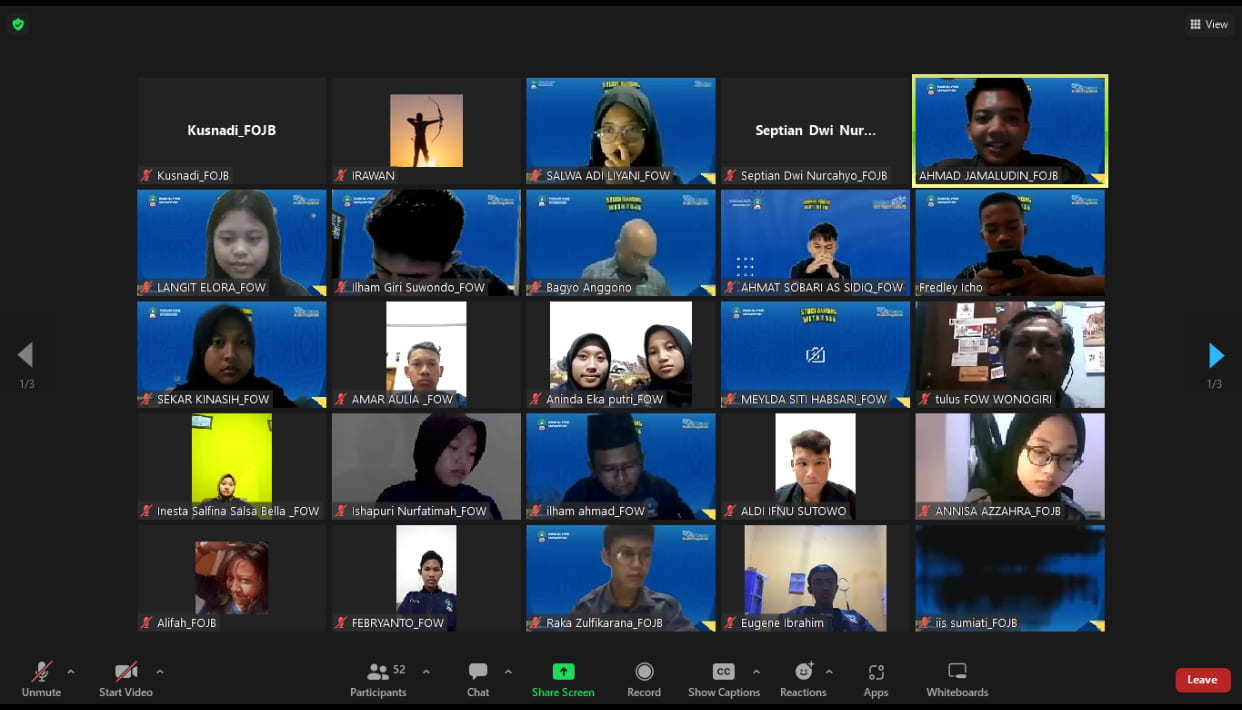Select Ilham Giri Suwondo_FOW video tile
The image size is (1242, 710).
click(x=426, y=243)
